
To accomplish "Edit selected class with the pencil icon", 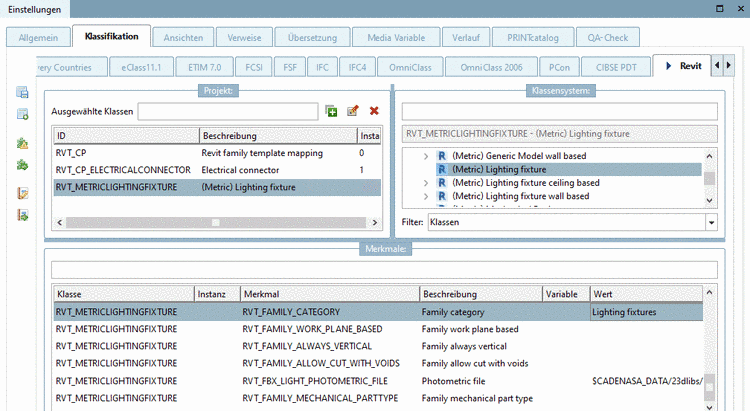I will [353, 111].
